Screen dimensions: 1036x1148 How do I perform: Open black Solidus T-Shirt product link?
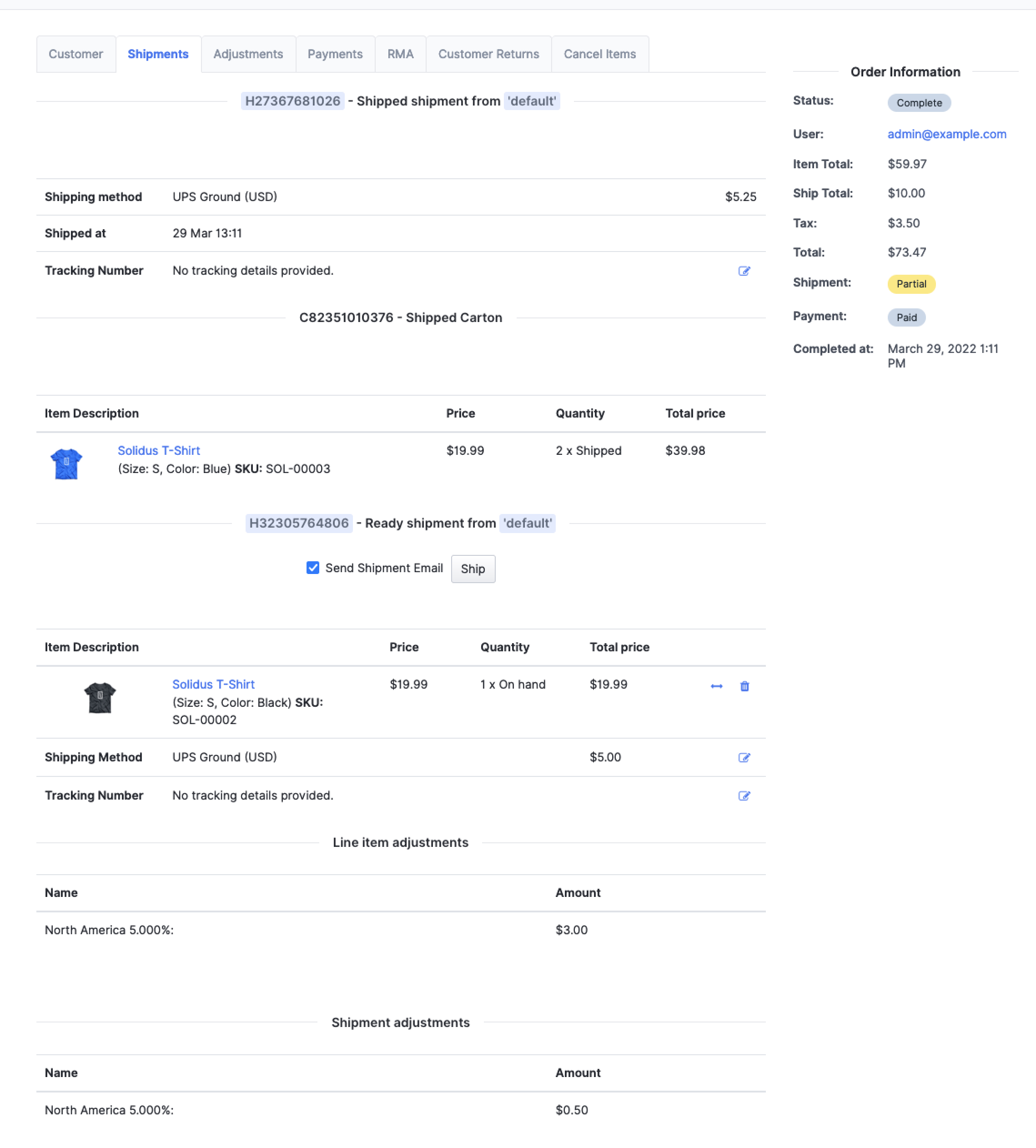tap(213, 684)
